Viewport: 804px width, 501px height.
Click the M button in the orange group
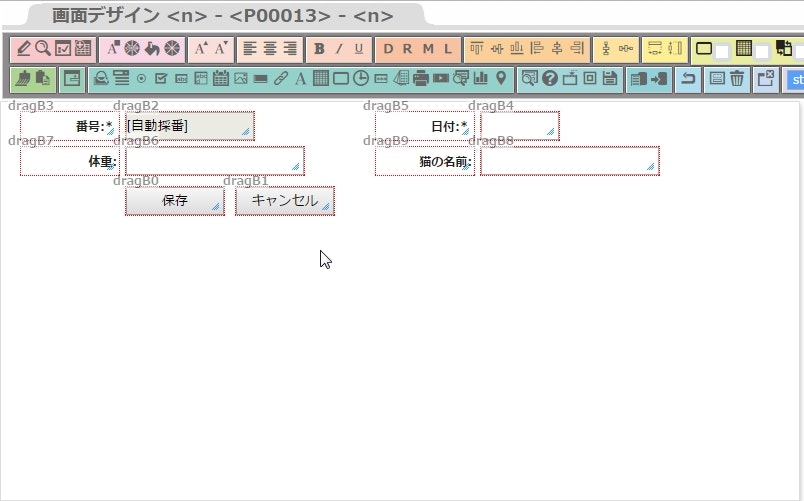(428, 49)
